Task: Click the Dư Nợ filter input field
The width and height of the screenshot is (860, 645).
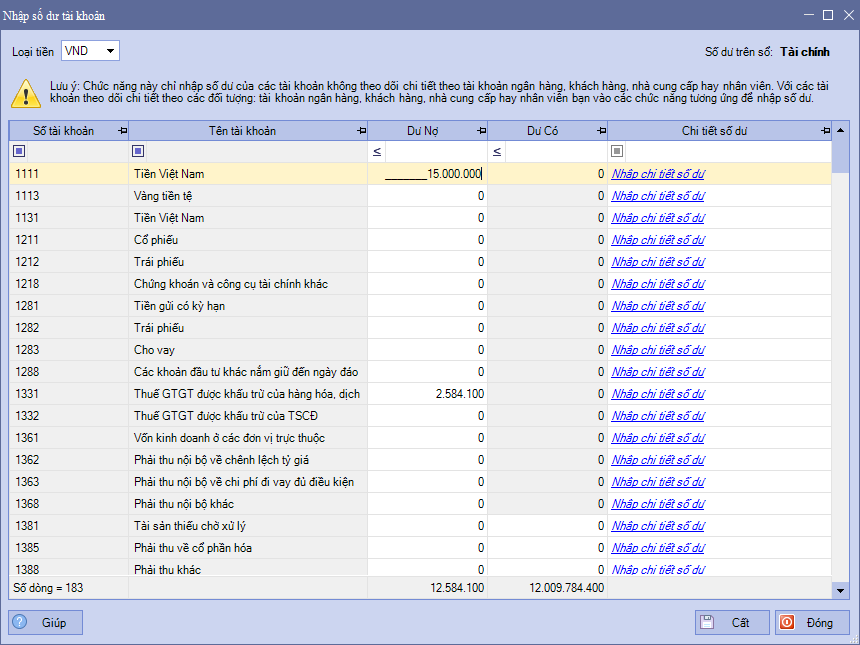Action: (435, 151)
